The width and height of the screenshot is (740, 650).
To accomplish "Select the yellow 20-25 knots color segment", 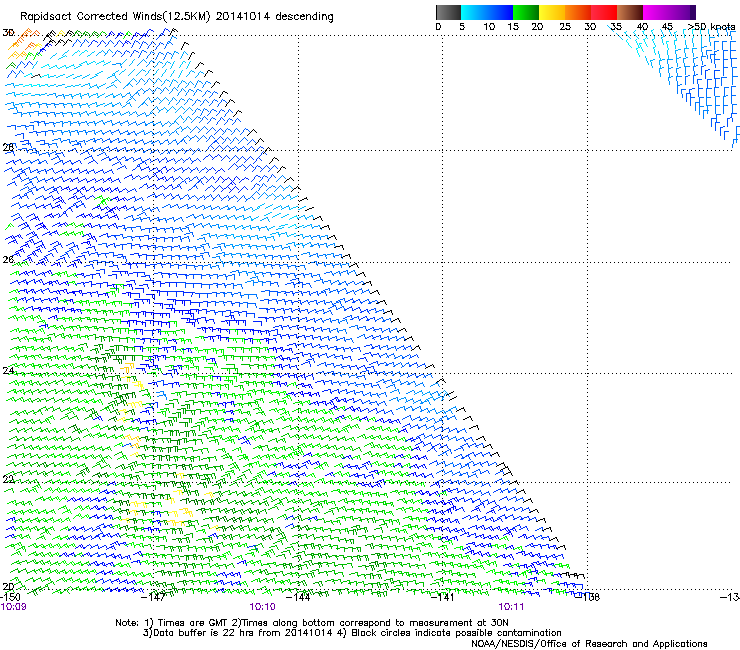I will (552, 12).
